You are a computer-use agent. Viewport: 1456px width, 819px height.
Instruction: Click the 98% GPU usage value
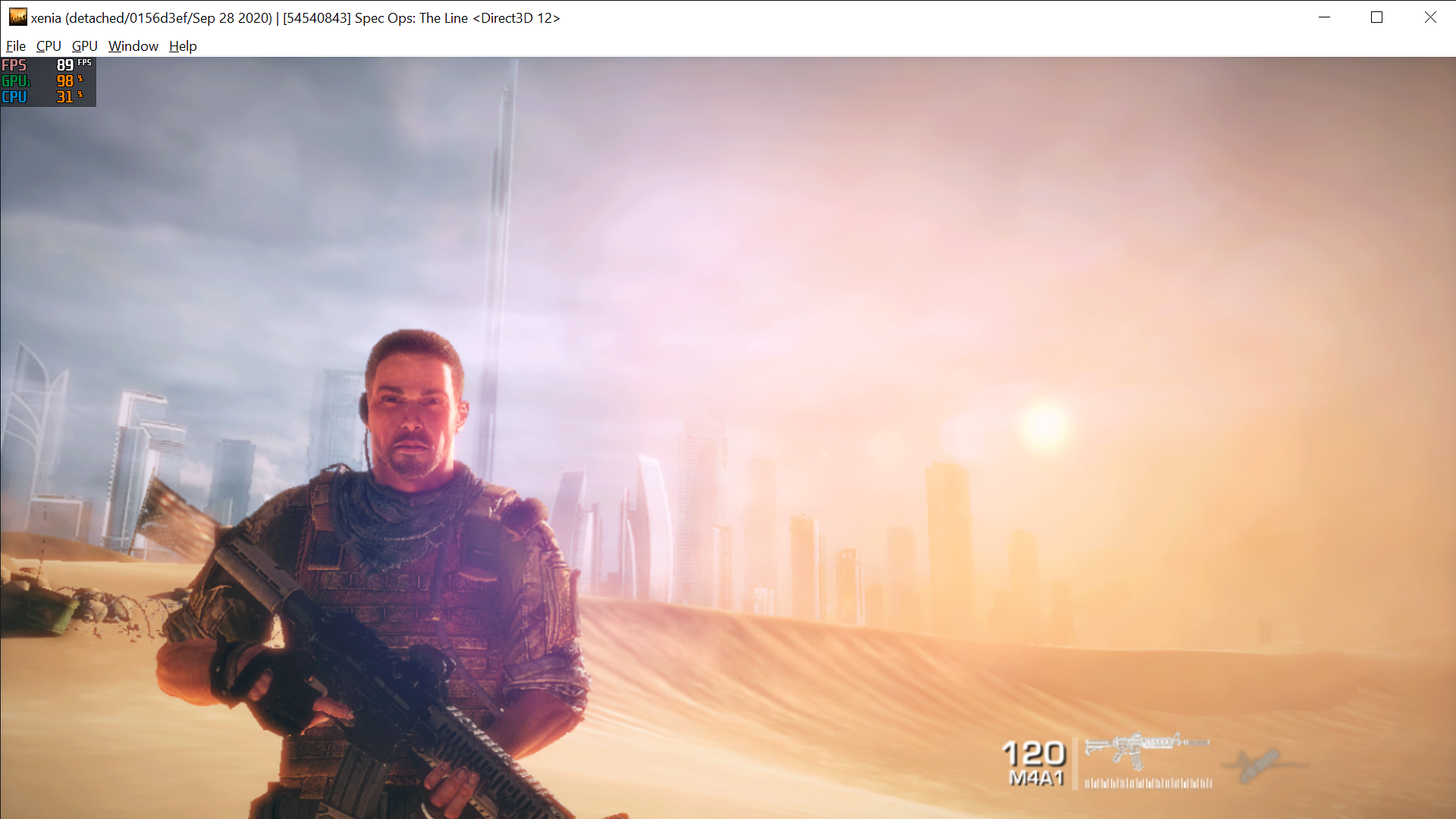[x=64, y=81]
